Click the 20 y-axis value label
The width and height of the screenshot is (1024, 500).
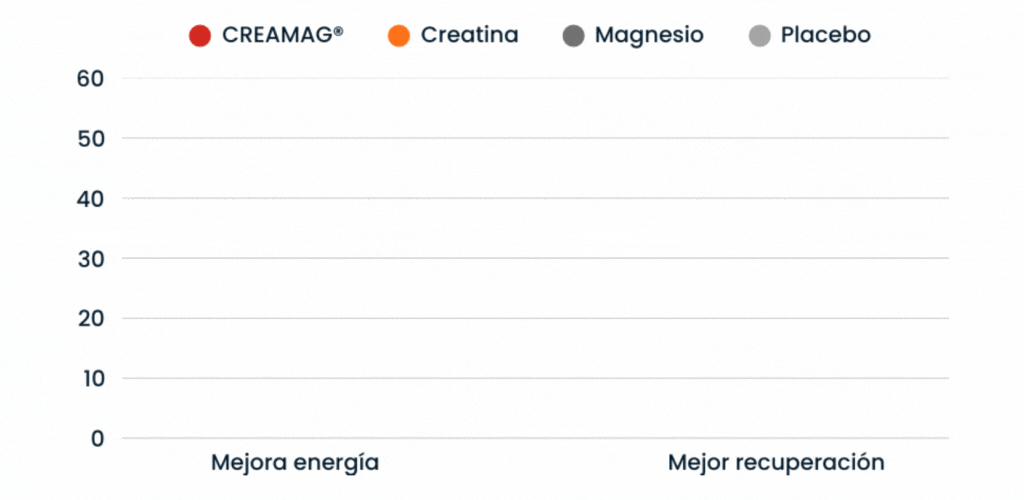[91, 318]
